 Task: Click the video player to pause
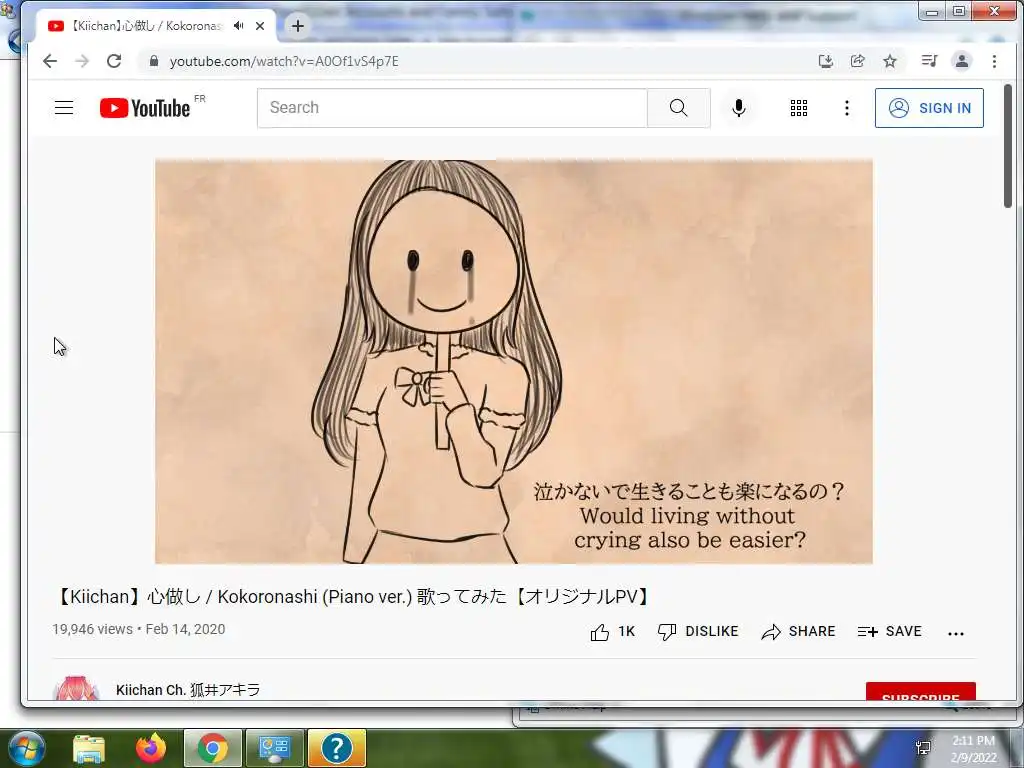(x=513, y=361)
